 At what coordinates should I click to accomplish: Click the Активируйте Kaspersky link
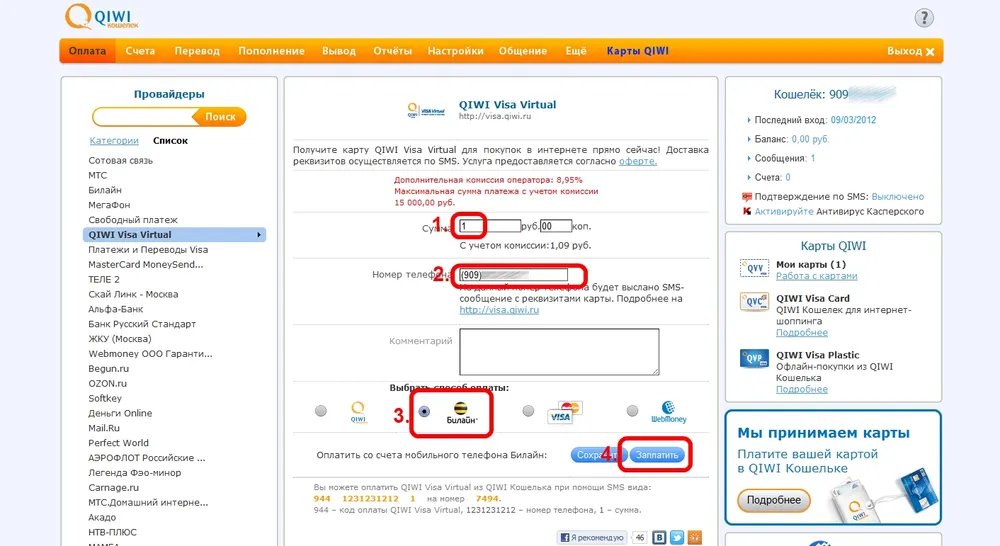click(784, 211)
